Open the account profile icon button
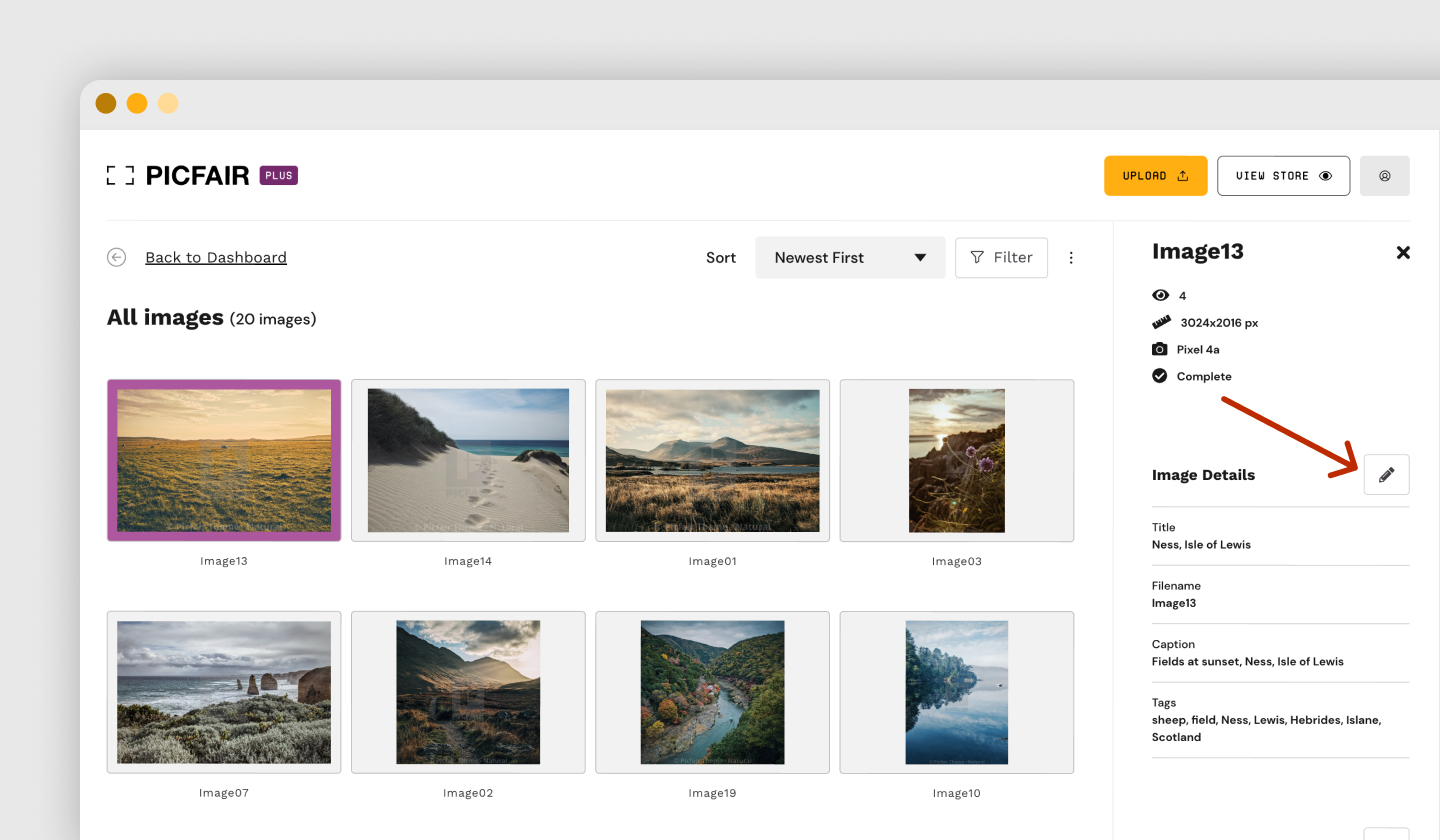 (x=1385, y=176)
